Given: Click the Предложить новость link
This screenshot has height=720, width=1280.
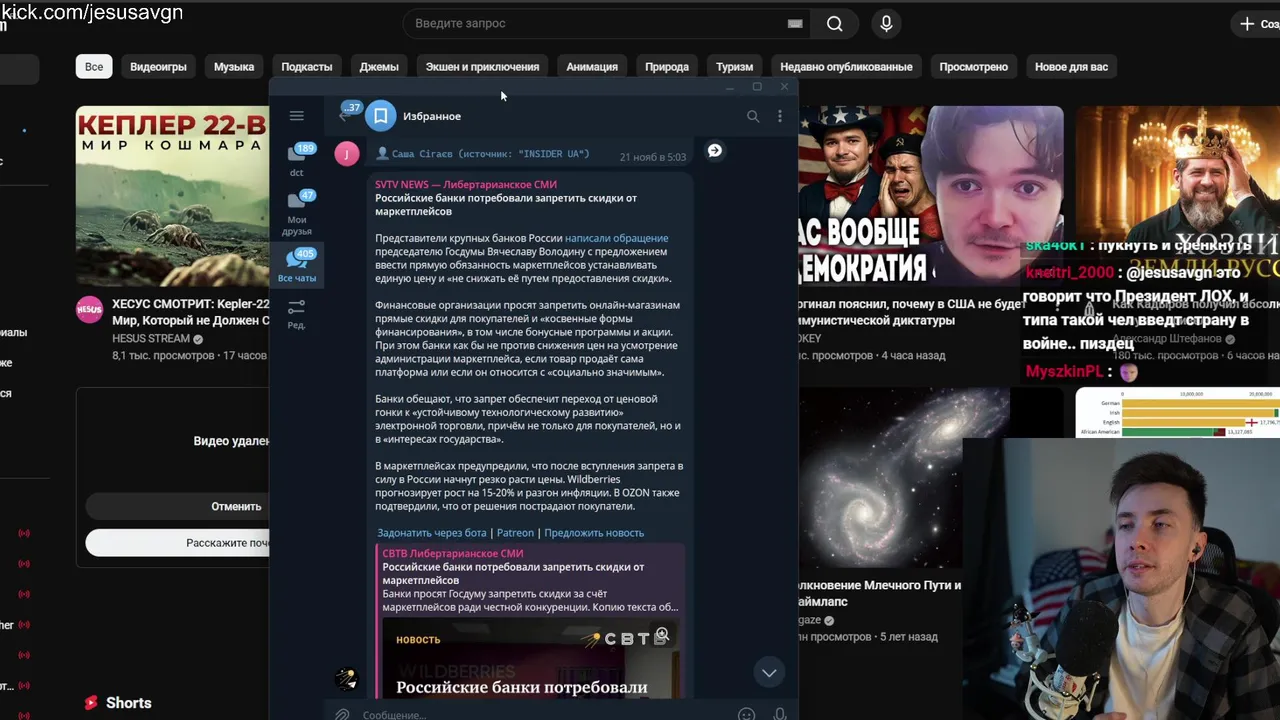Looking at the screenshot, I should [594, 533].
